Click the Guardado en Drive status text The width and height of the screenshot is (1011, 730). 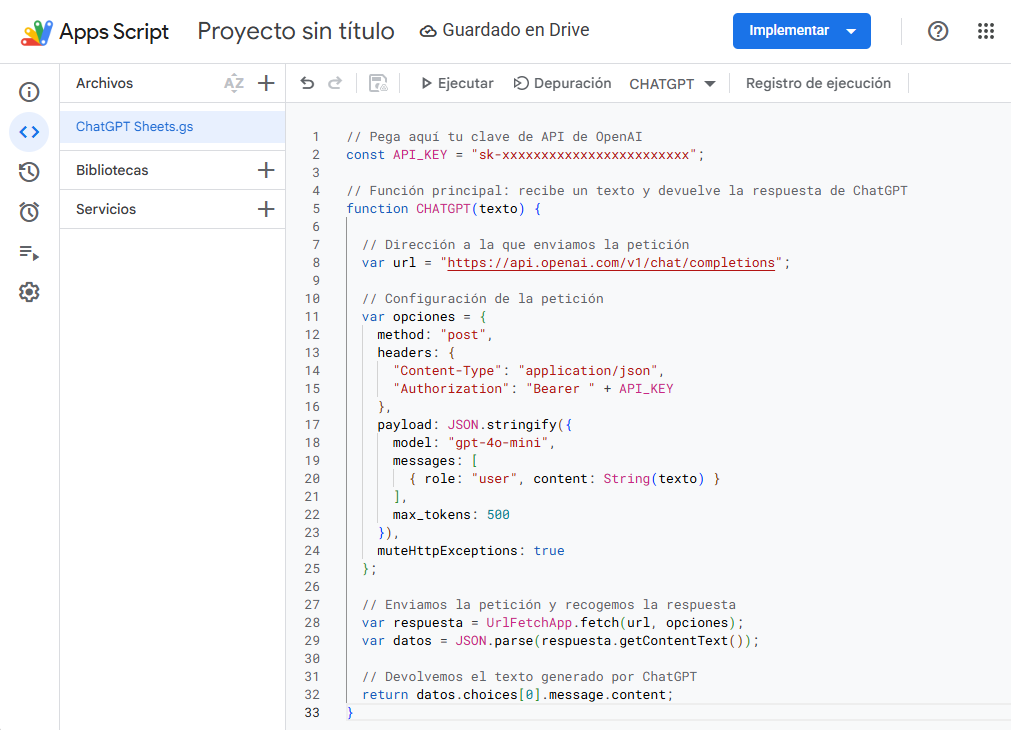(x=516, y=30)
